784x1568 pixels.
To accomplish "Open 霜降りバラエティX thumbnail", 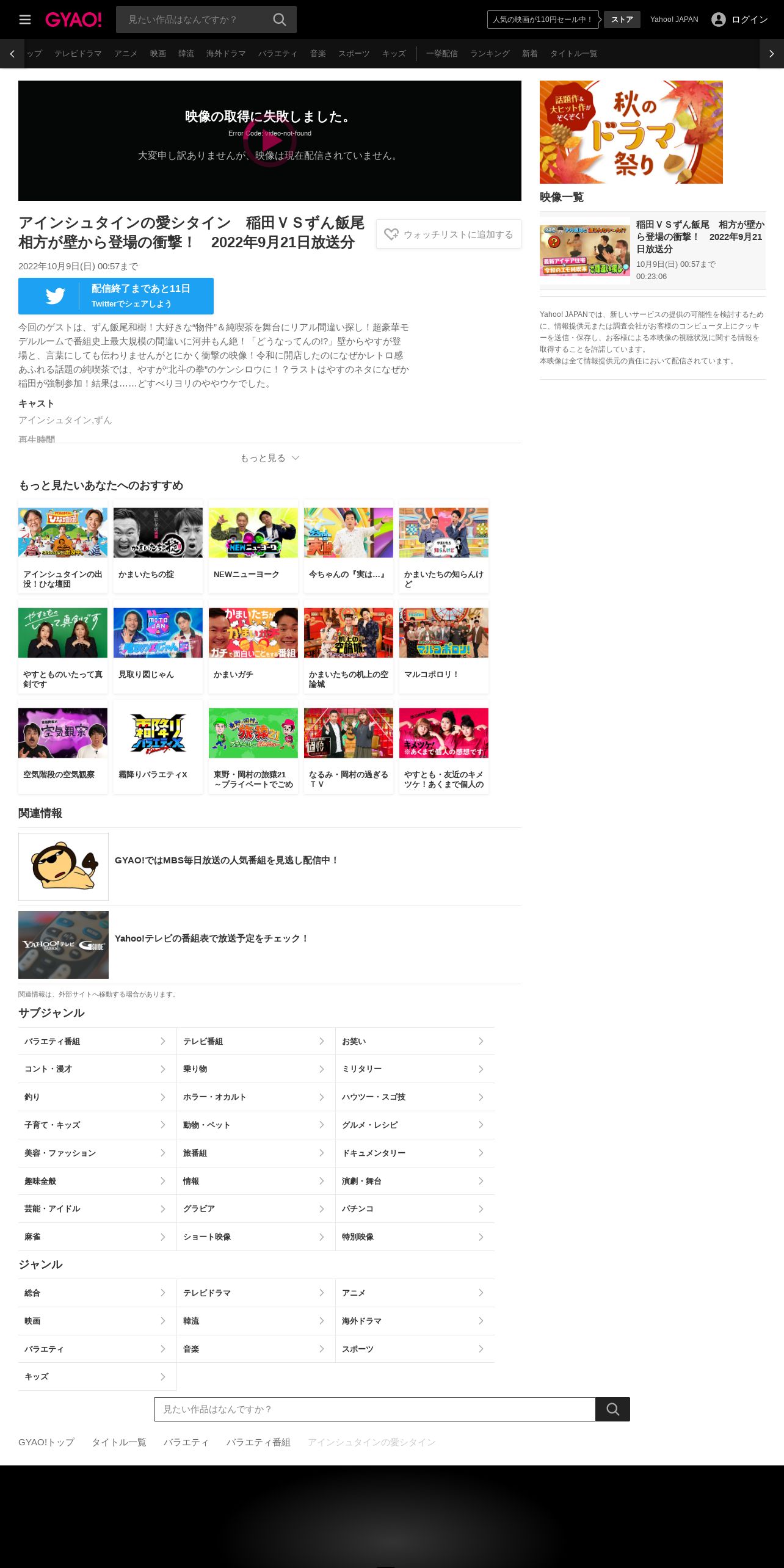I will pyautogui.click(x=158, y=733).
